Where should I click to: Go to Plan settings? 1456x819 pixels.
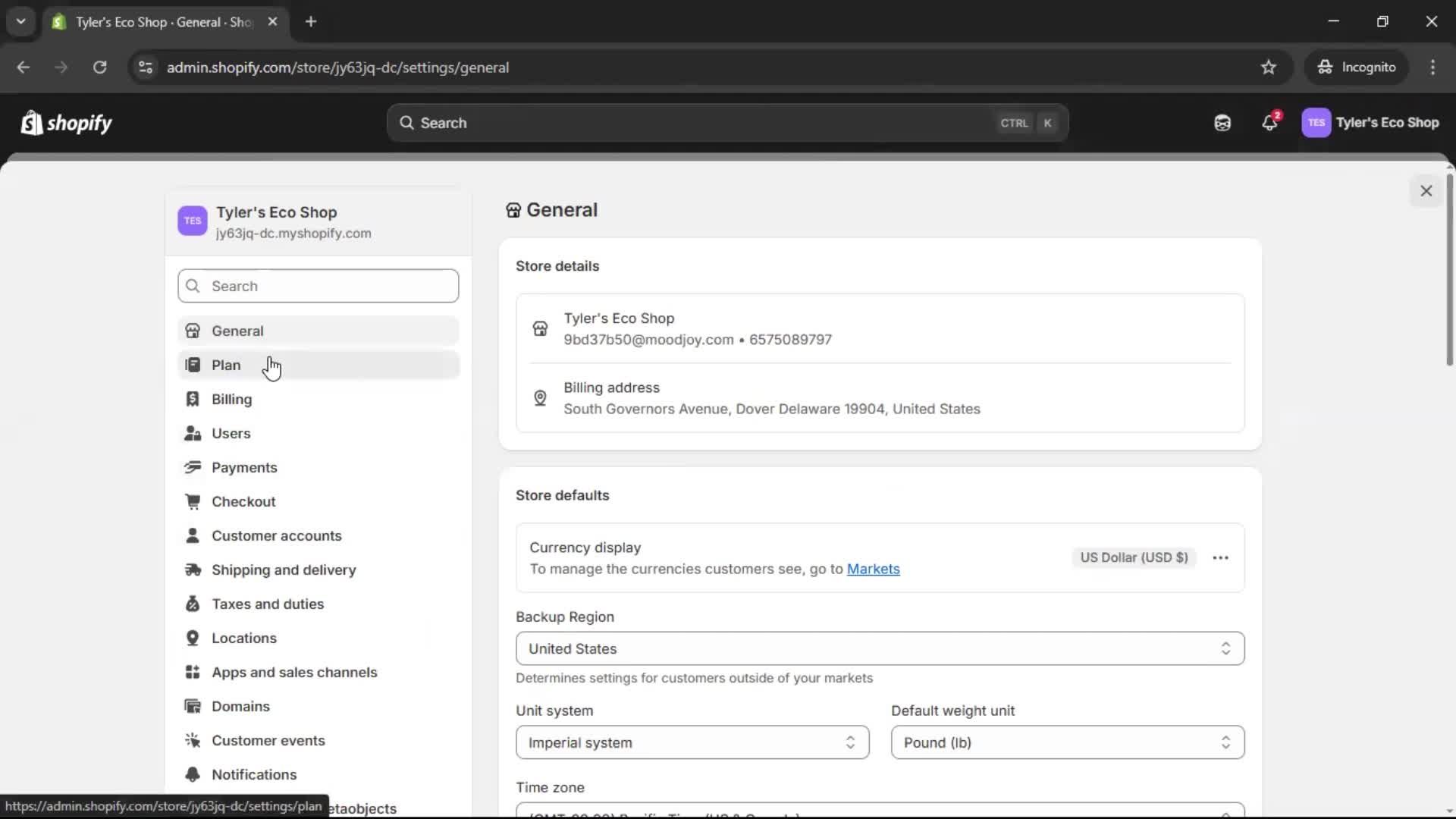(318, 365)
